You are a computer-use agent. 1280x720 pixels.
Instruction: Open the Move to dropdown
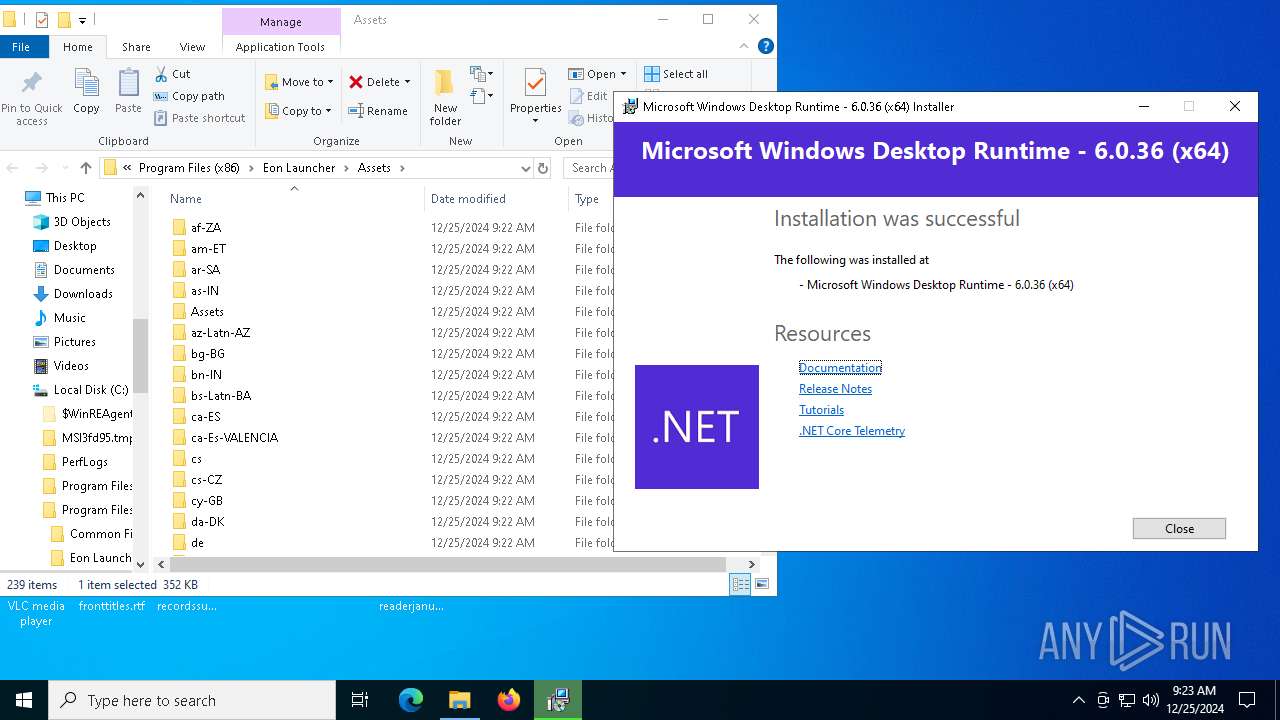[x=299, y=82]
